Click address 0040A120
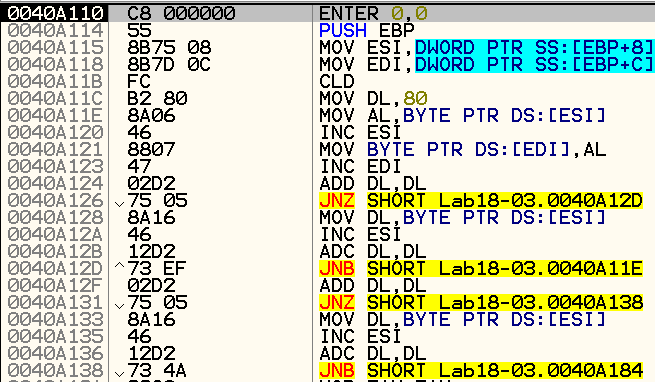Viewport: 655px width, 382px height. coord(55,132)
